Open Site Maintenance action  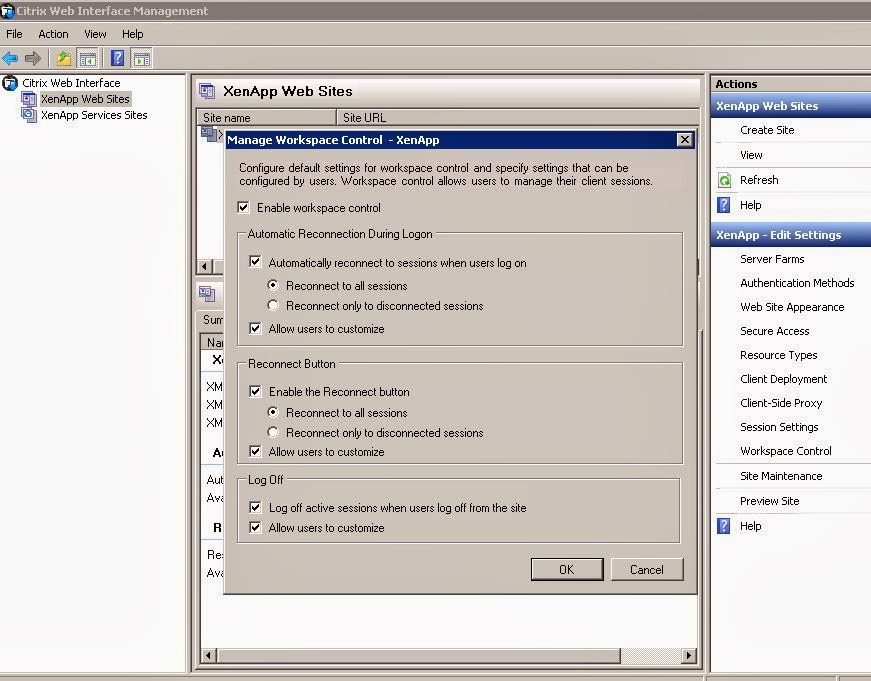[781, 475]
